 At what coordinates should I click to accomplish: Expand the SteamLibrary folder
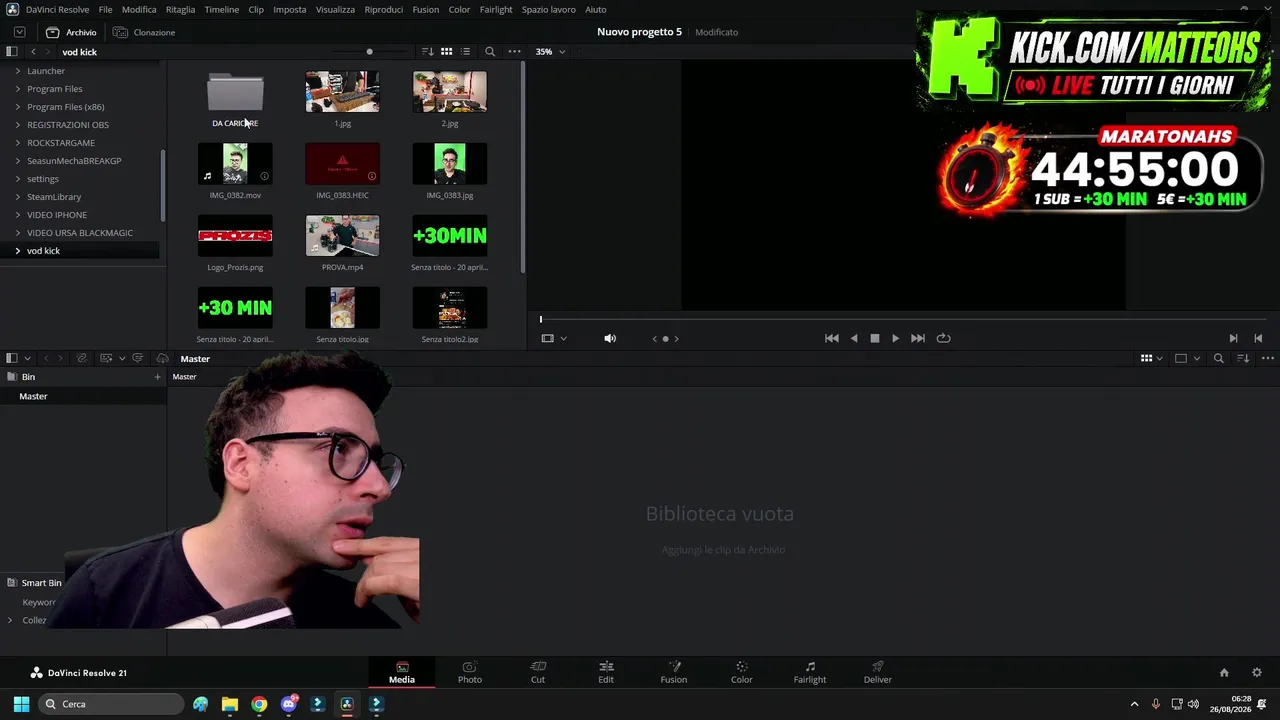(x=17, y=197)
